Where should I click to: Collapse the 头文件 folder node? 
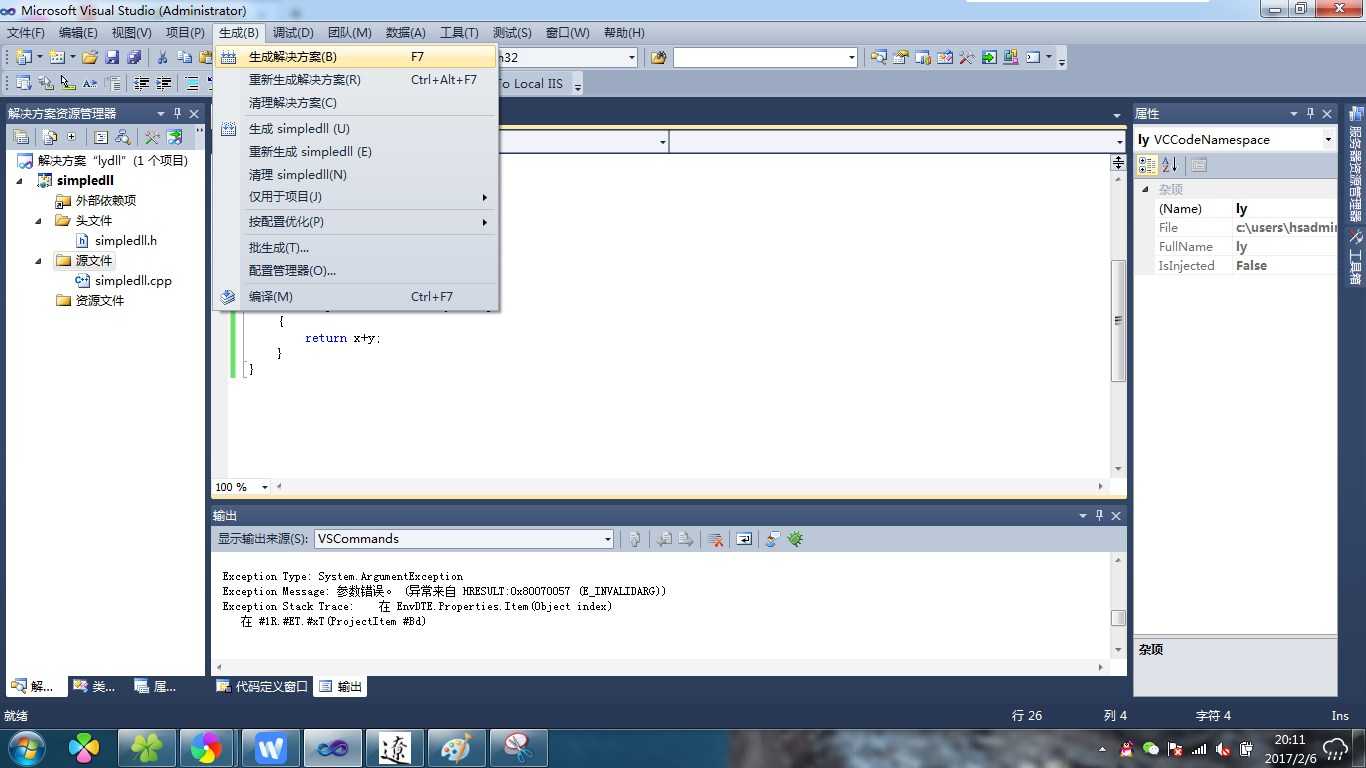(x=39, y=221)
